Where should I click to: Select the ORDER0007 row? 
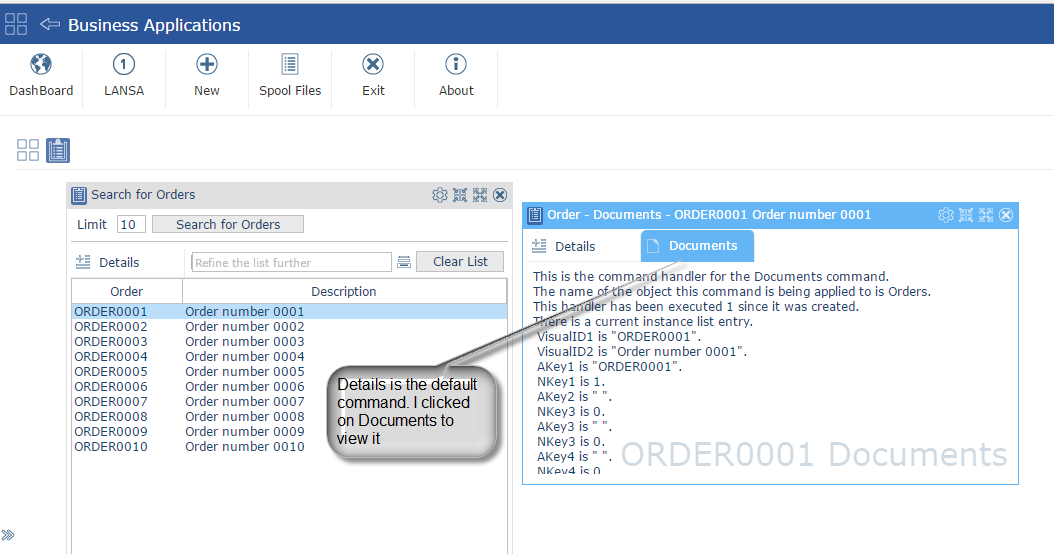tap(289, 401)
